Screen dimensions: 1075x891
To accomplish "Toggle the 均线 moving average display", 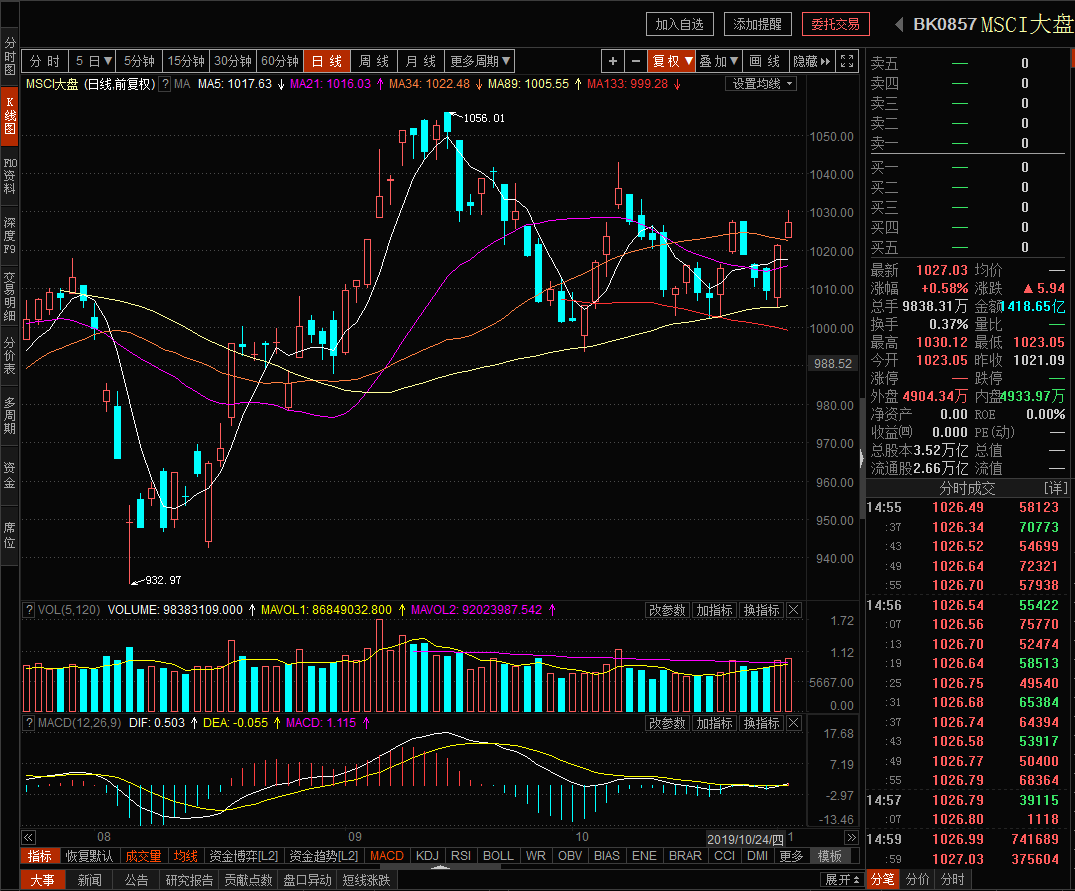I will click(185, 856).
